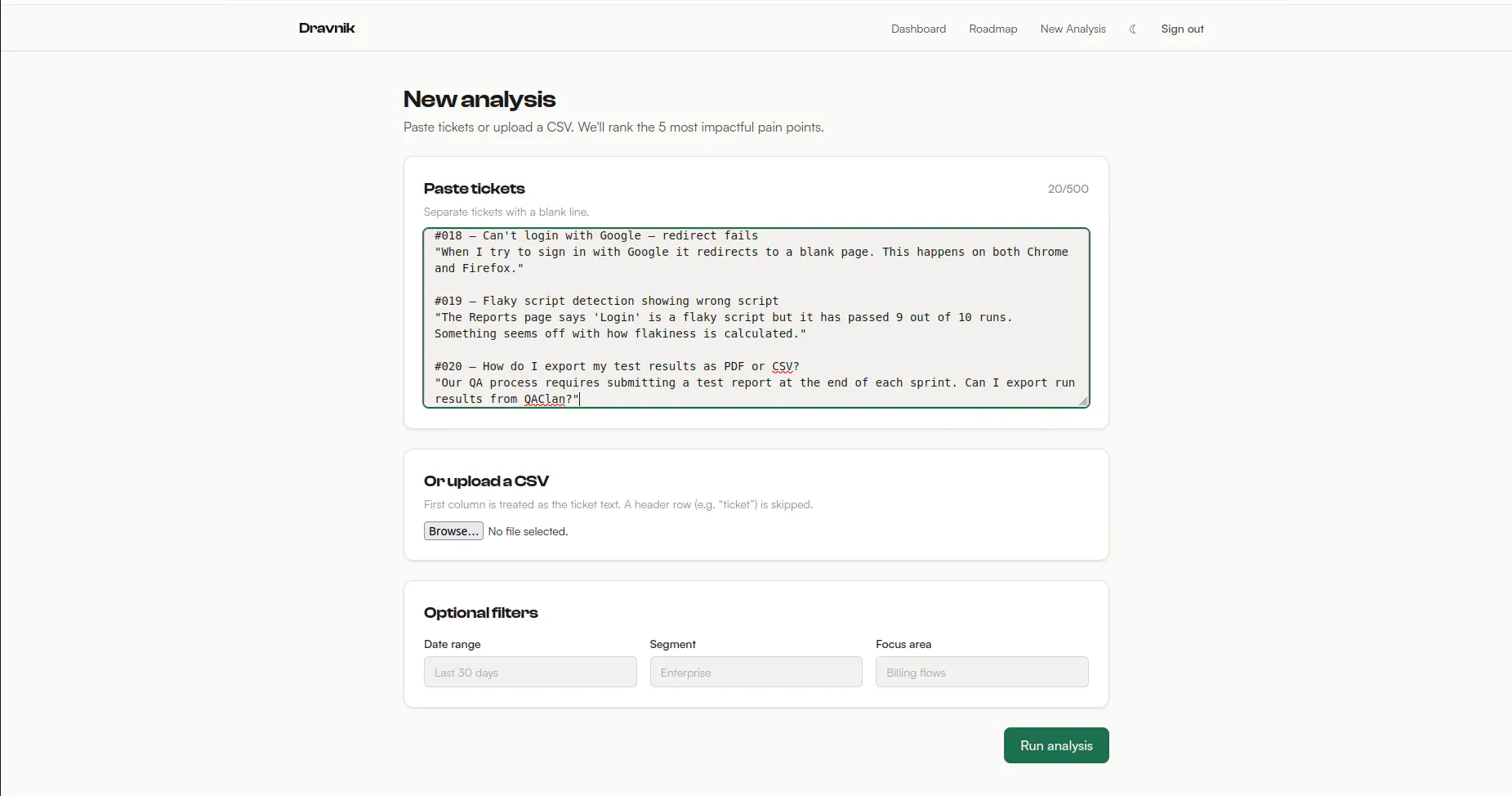Click the 'Optional filters' heading
Viewport: 1512px width, 796px height.
tap(481, 613)
